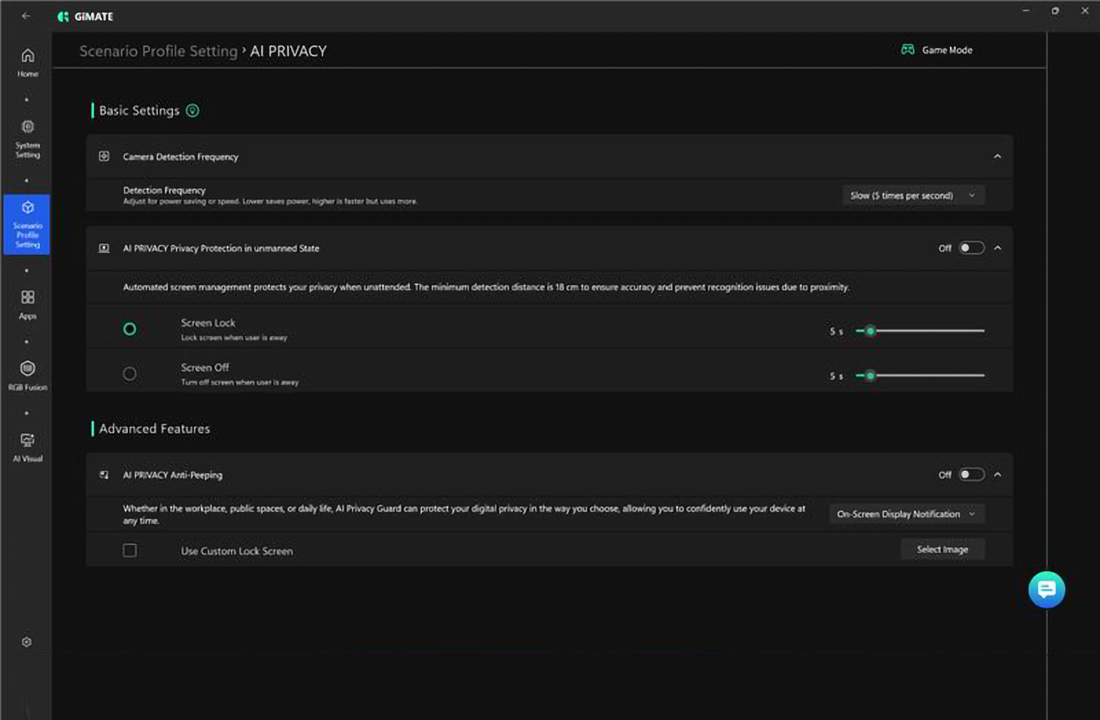Open AI Visual section
The height and width of the screenshot is (720, 1100).
click(x=27, y=447)
